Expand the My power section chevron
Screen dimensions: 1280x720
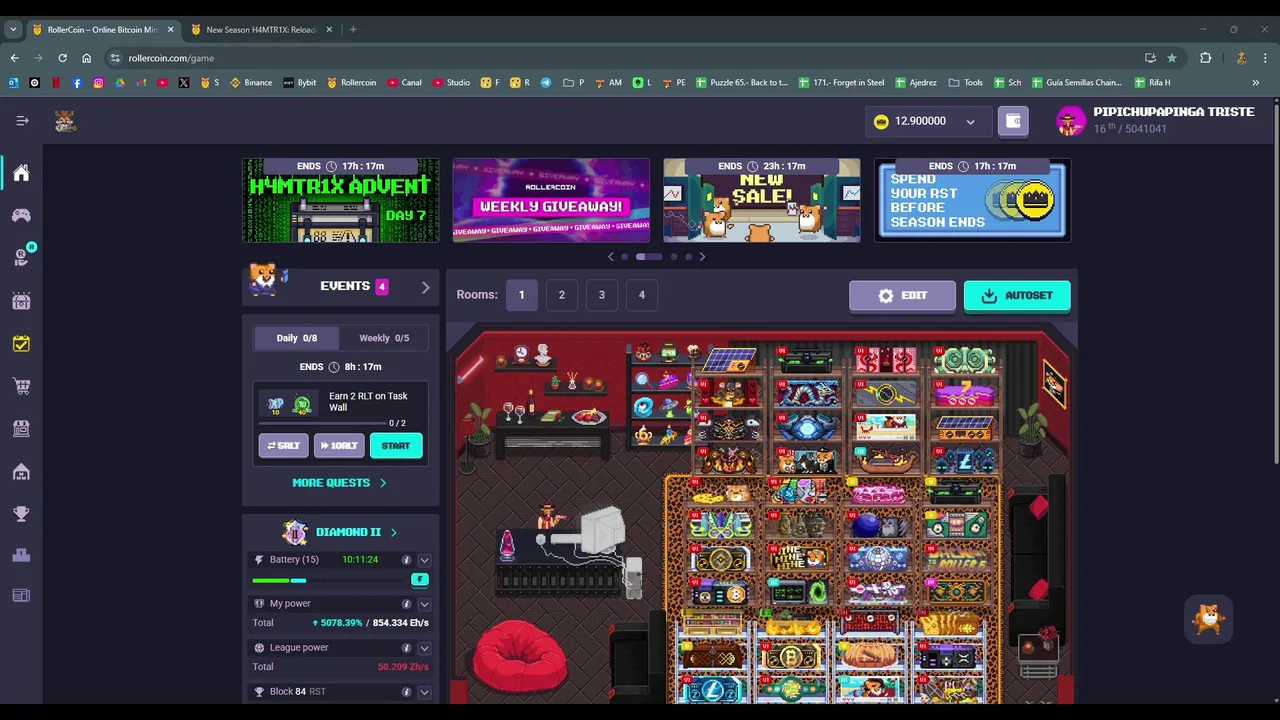pos(424,604)
